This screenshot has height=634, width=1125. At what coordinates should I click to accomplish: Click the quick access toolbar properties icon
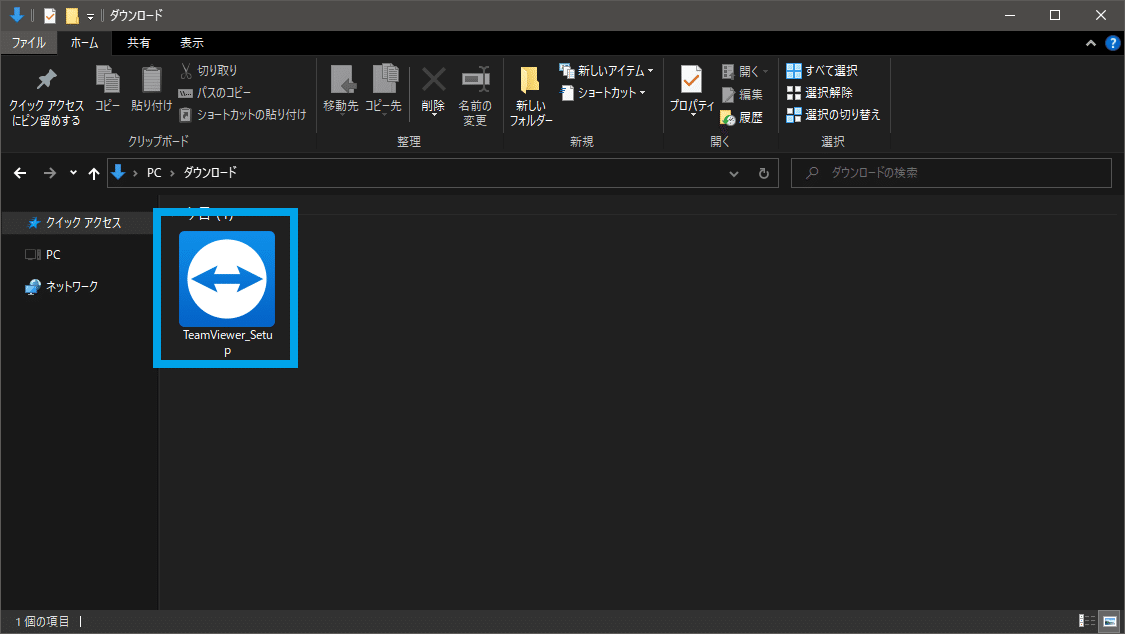50,15
